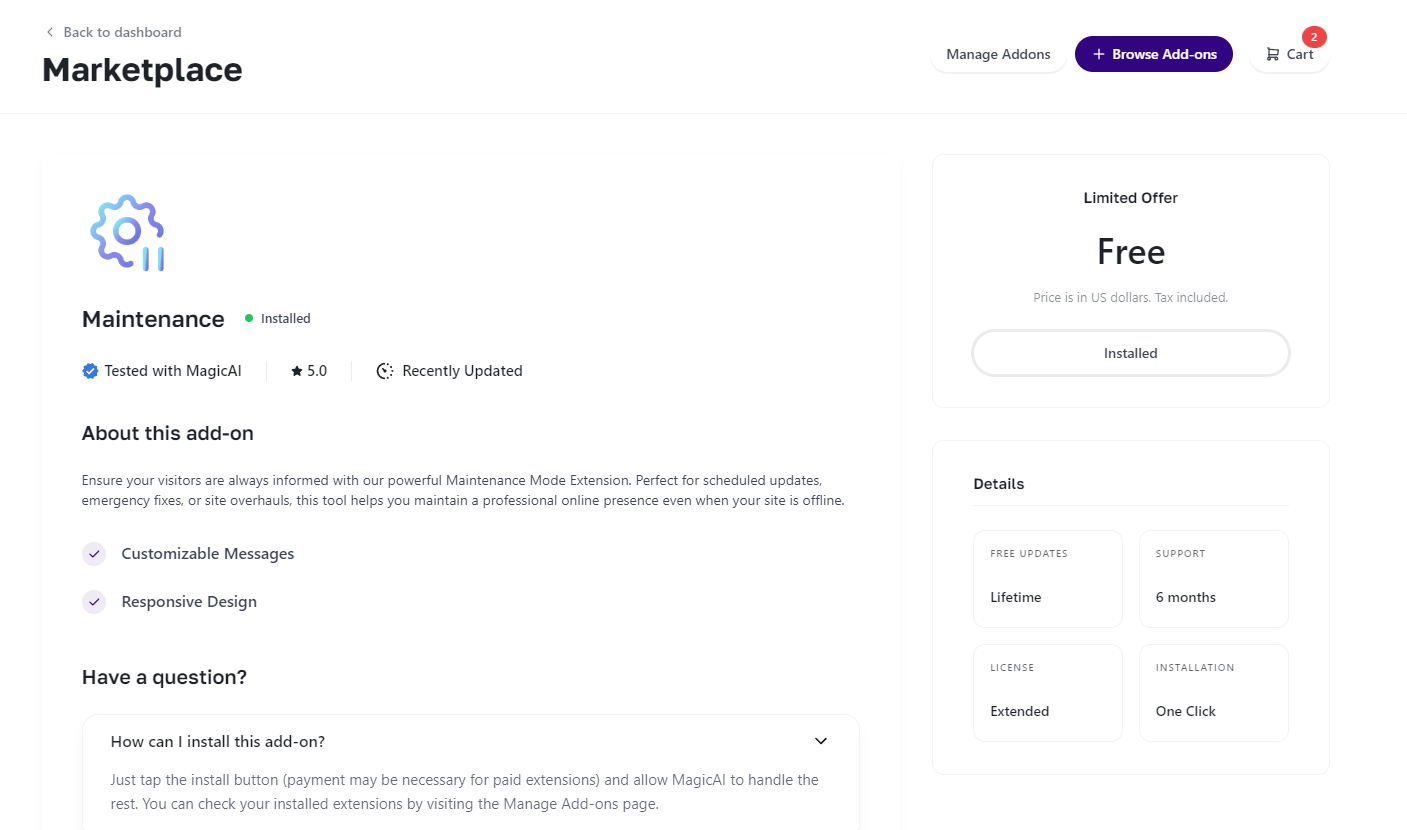Click the star rating icon

click(x=297, y=371)
